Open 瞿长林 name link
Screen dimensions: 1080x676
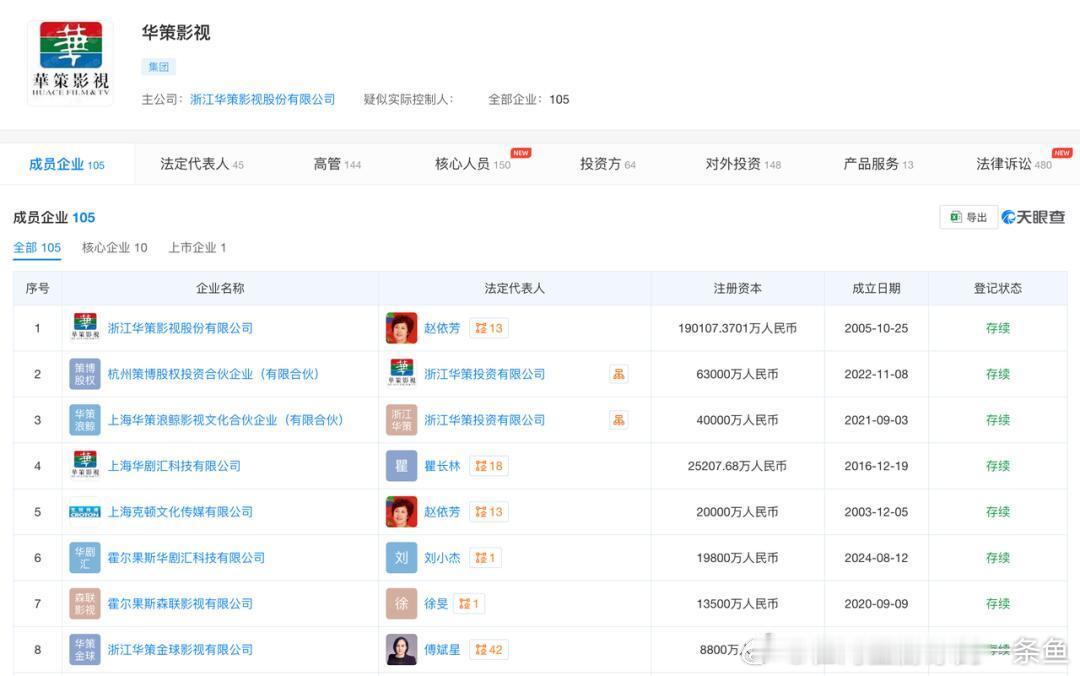coord(442,466)
